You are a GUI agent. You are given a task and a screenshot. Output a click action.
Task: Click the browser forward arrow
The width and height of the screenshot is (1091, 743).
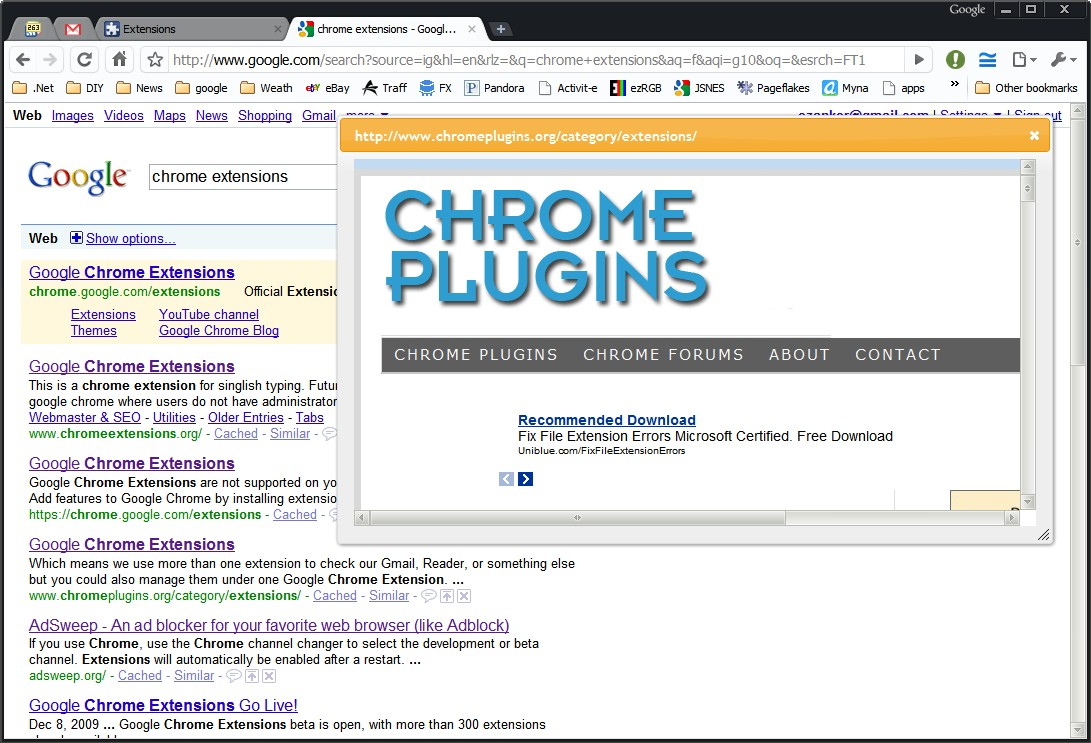pos(50,60)
